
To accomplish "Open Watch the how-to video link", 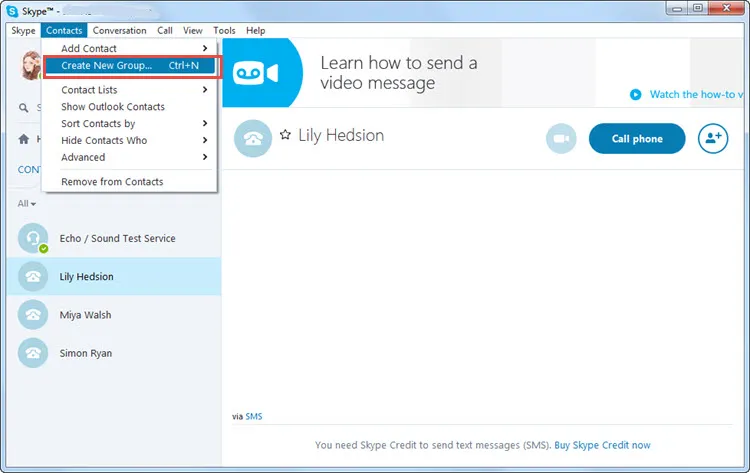I will pos(695,94).
